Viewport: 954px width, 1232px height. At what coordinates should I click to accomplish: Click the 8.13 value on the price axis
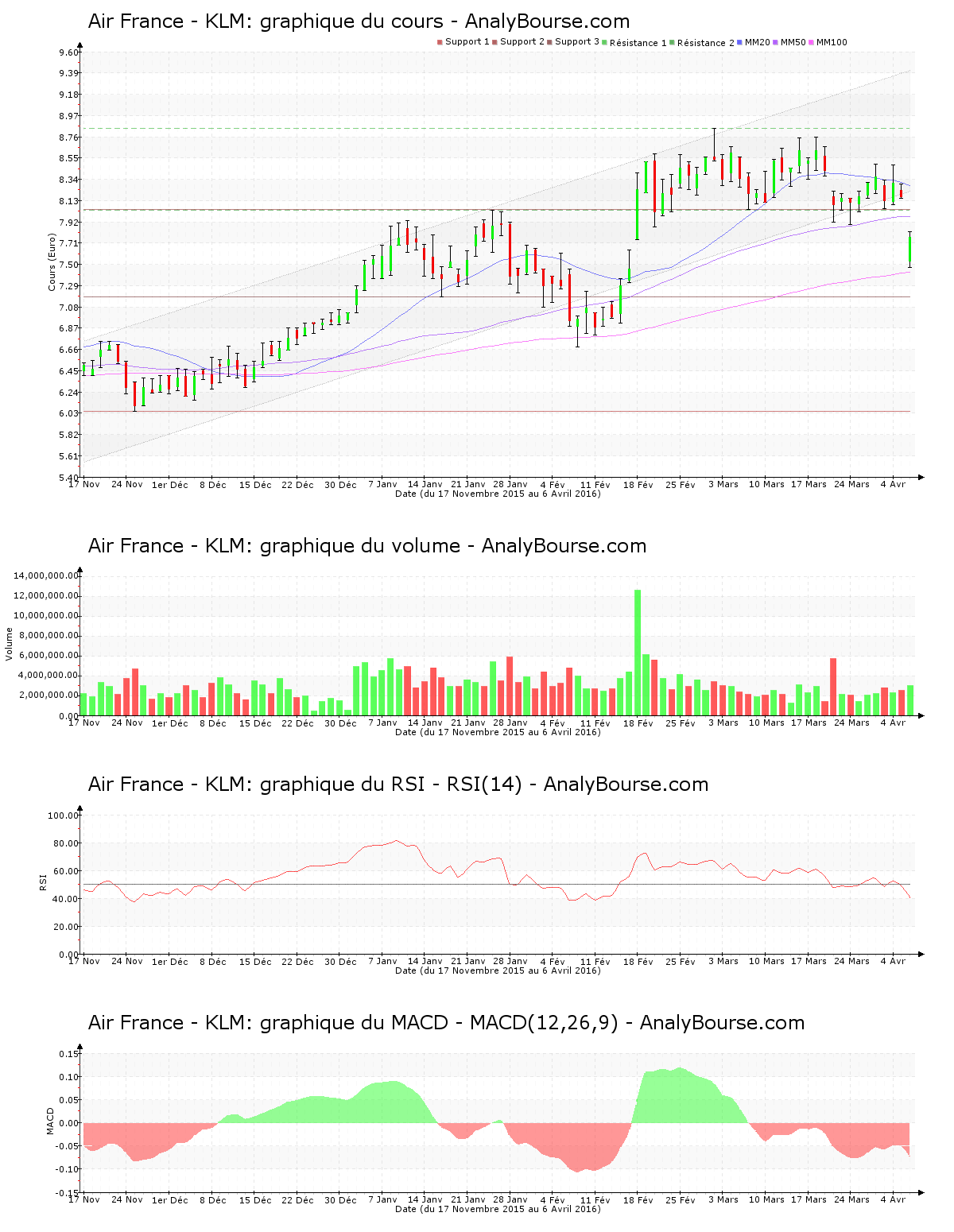(x=69, y=201)
